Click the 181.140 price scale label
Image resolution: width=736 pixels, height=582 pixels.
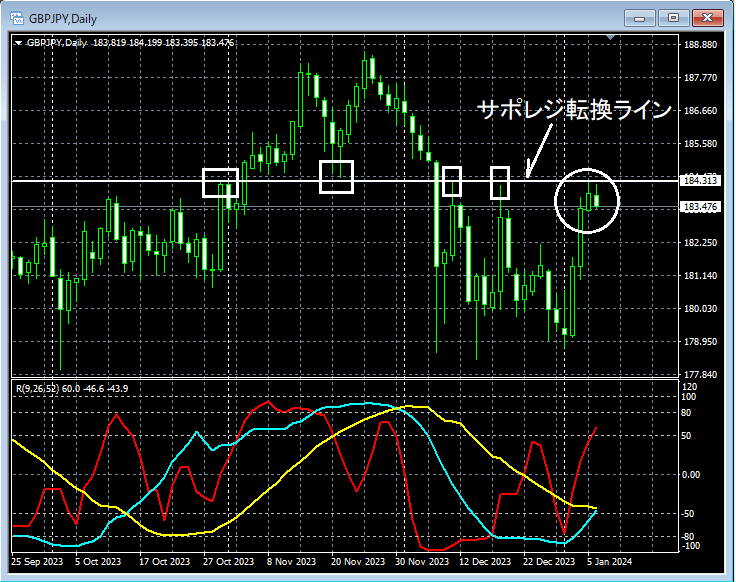[700, 276]
